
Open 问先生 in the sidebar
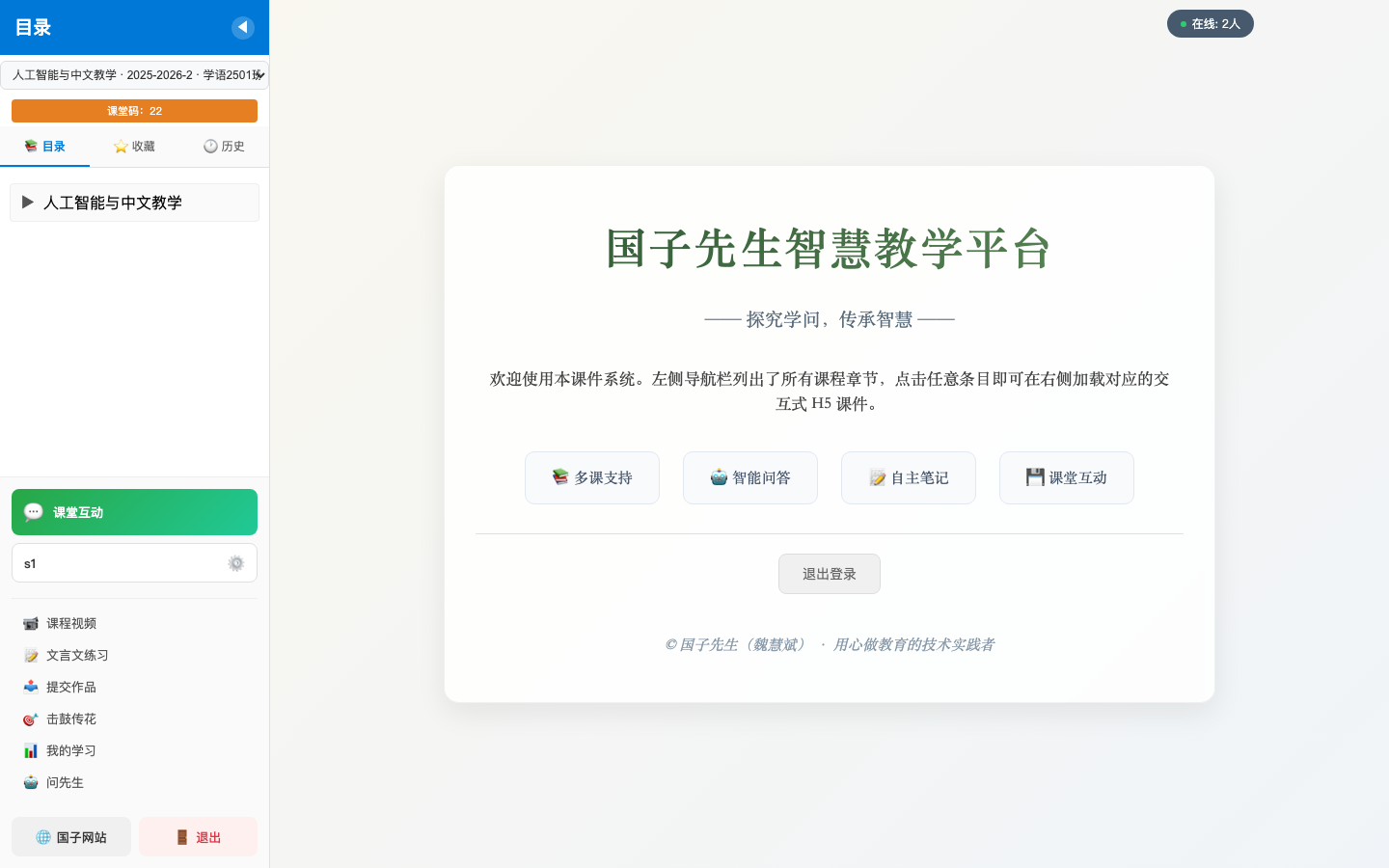[x=134, y=782]
